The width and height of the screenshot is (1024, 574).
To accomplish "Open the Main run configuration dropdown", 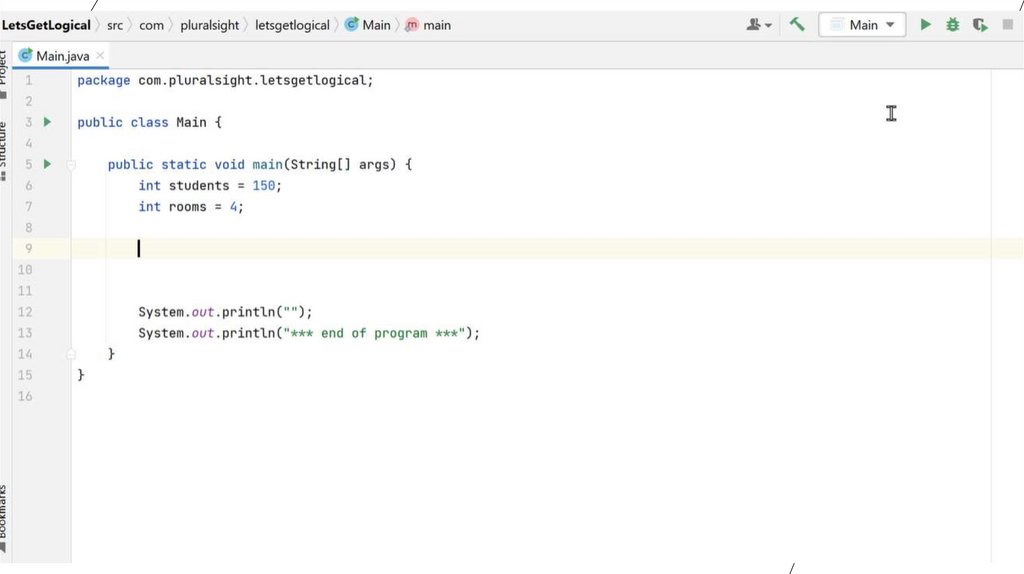I will [862, 25].
